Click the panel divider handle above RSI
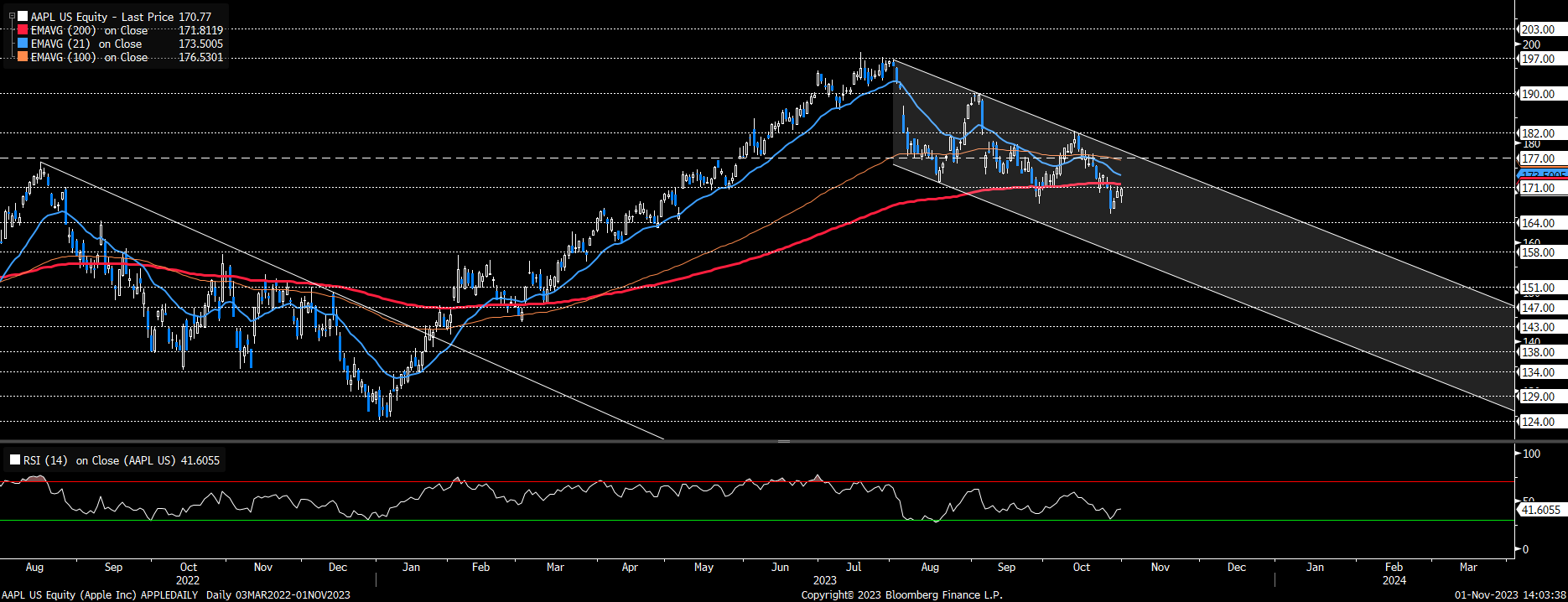Viewport: 1568px width, 602px height. click(784, 441)
